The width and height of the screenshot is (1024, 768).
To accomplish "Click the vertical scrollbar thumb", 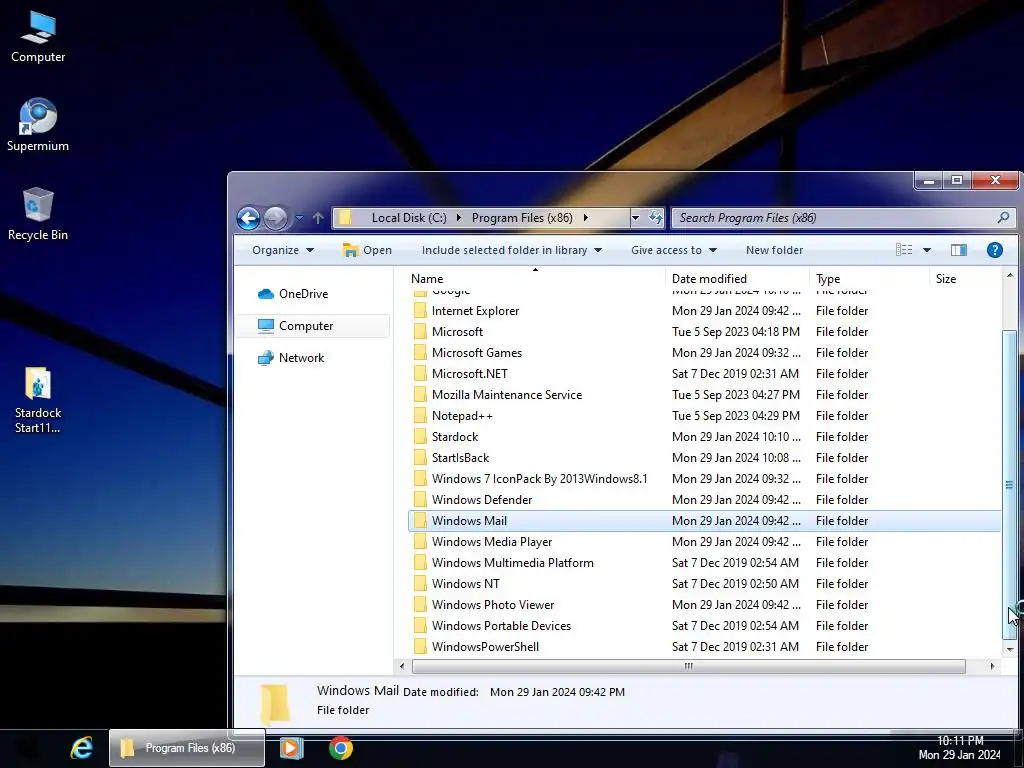I will click(x=1010, y=485).
